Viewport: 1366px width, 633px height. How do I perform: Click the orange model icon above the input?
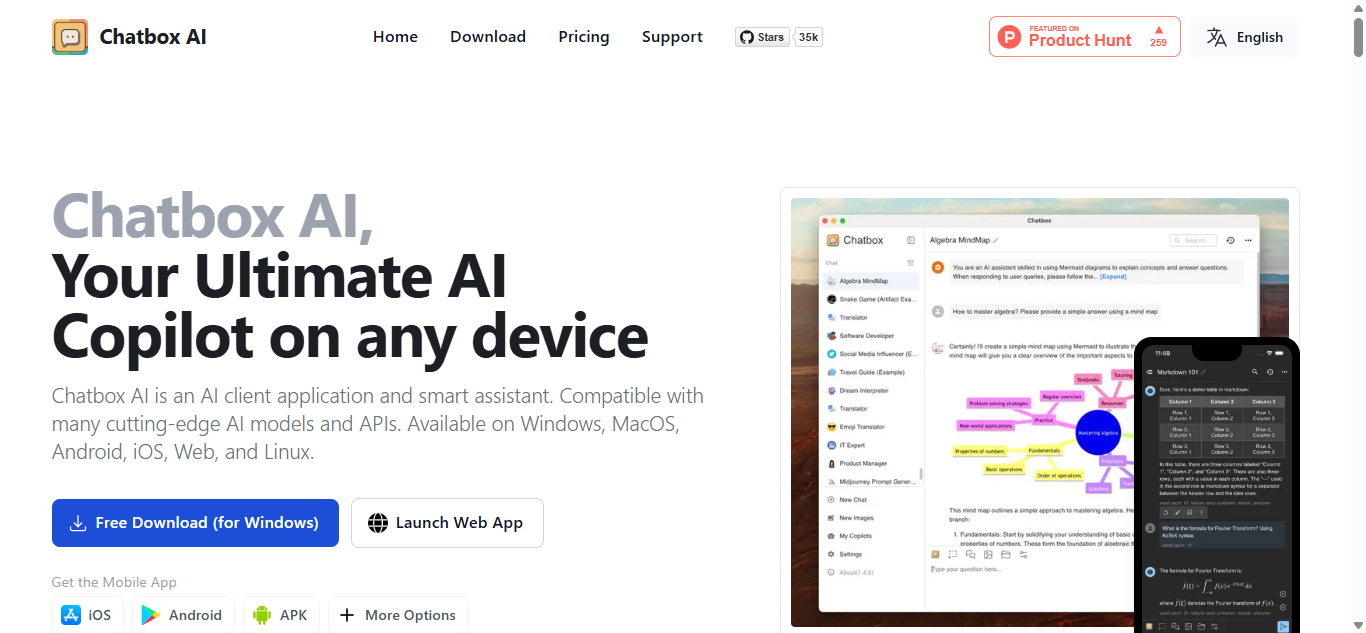(936, 554)
